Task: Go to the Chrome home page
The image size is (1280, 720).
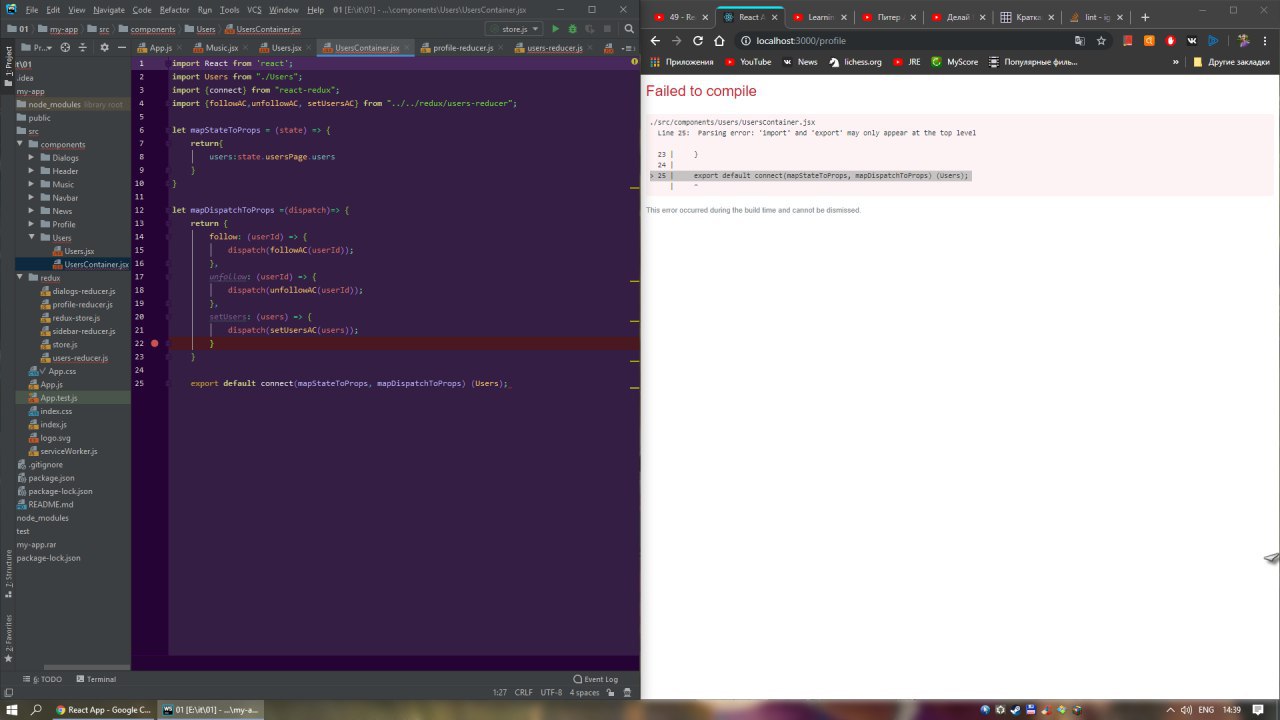Action: (x=719, y=41)
